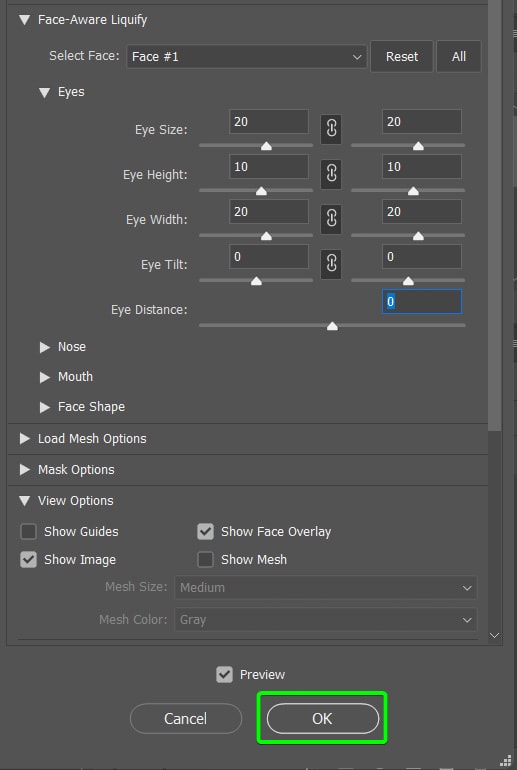Toggle the Eye Tilt link icon
The width and height of the screenshot is (517, 770).
coord(331,264)
